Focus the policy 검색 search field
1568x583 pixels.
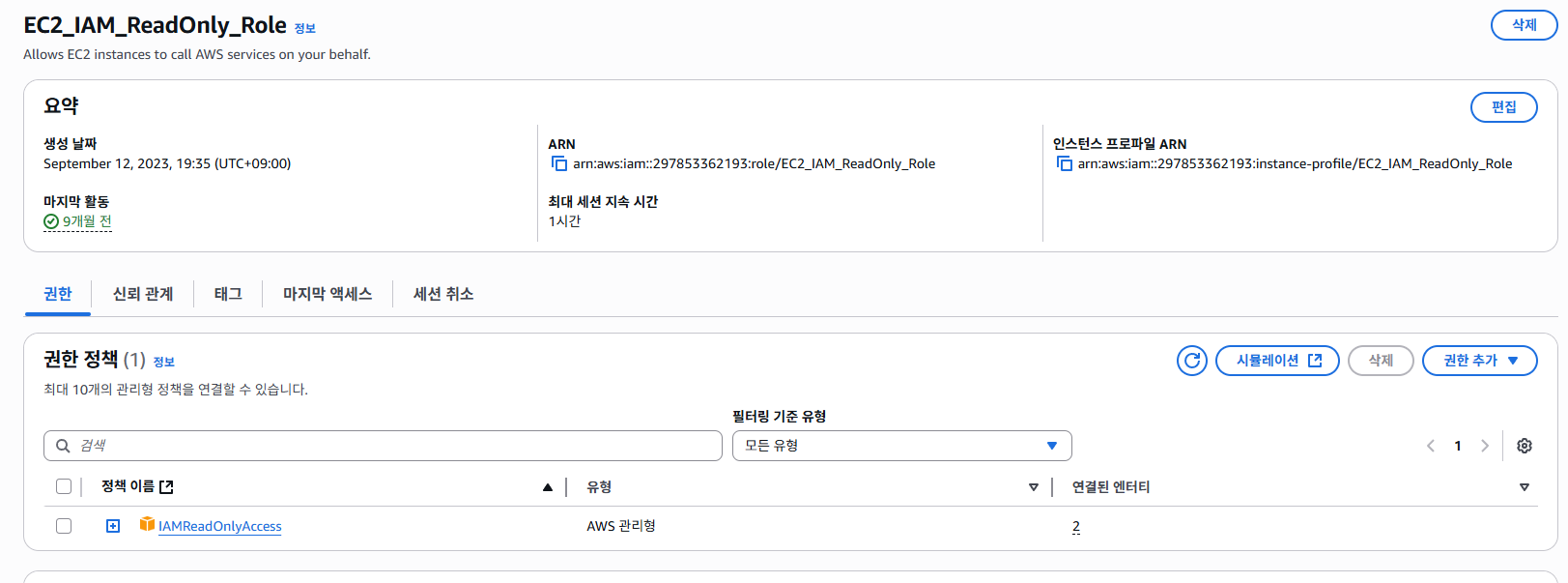coord(383,446)
